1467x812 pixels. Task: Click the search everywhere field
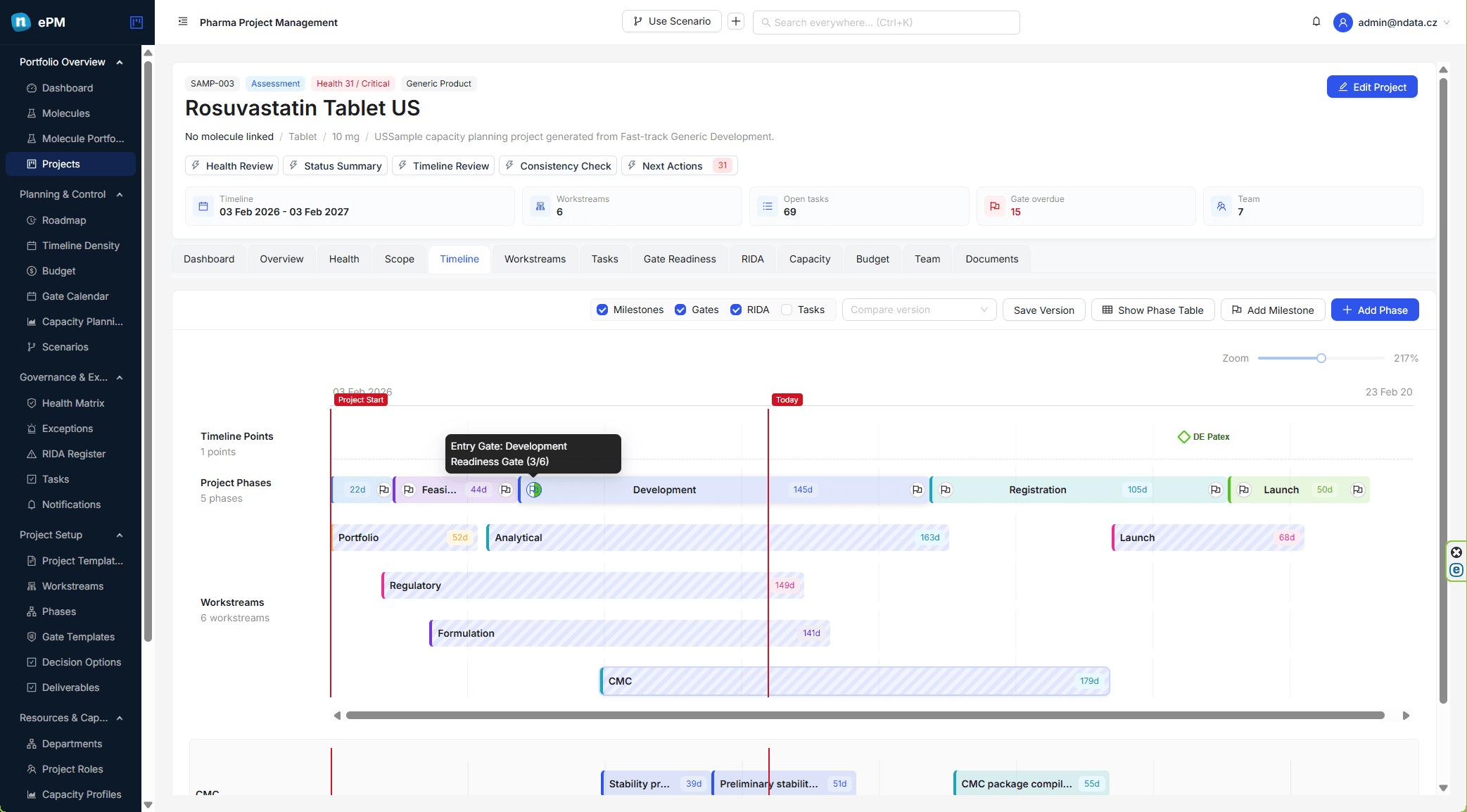pos(886,23)
